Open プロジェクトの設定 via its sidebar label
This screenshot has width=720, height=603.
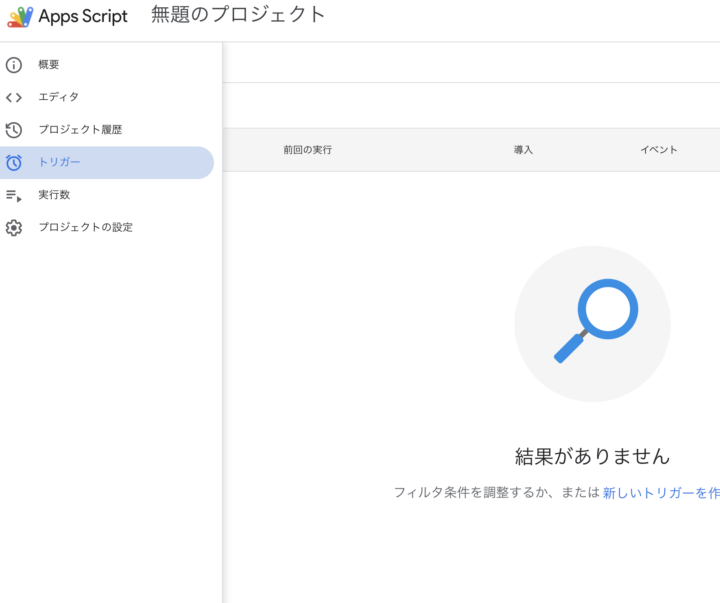click(85, 227)
